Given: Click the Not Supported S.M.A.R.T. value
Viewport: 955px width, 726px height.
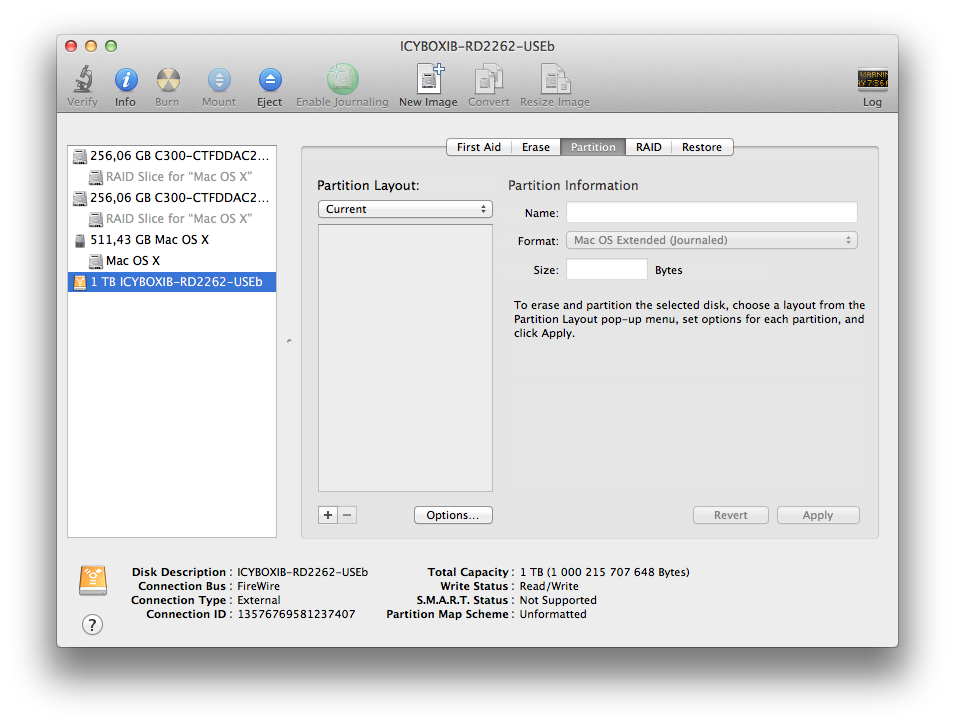Looking at the screenshot, I should click(x=558, y=600).
